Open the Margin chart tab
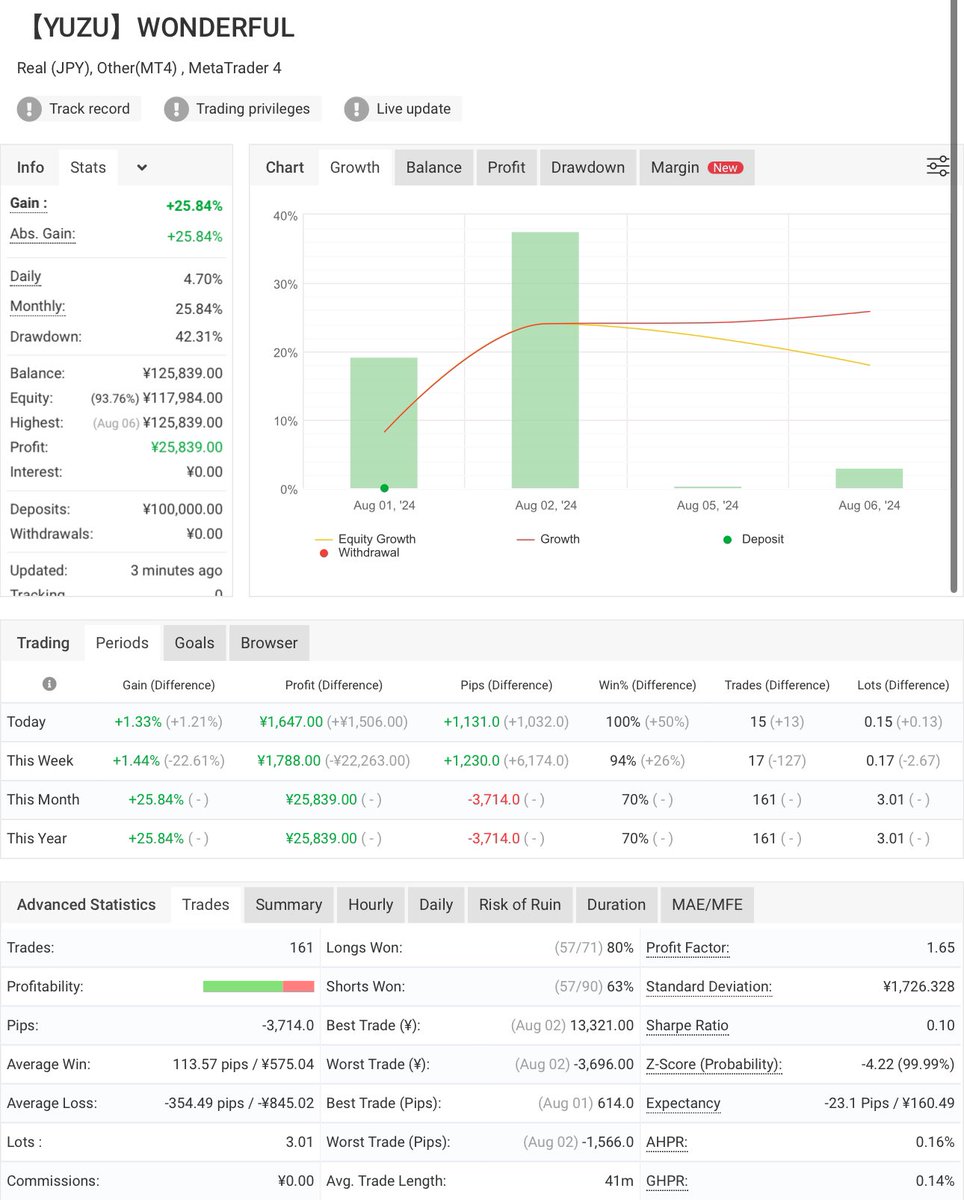Image resolution: width=964 pixels, height=1200 pixels. (x=696, y=167)
